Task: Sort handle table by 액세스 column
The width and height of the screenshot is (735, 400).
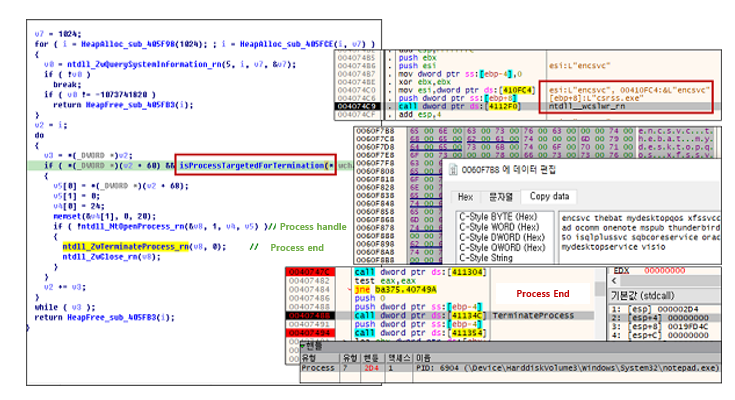Action: coord(399,358)
